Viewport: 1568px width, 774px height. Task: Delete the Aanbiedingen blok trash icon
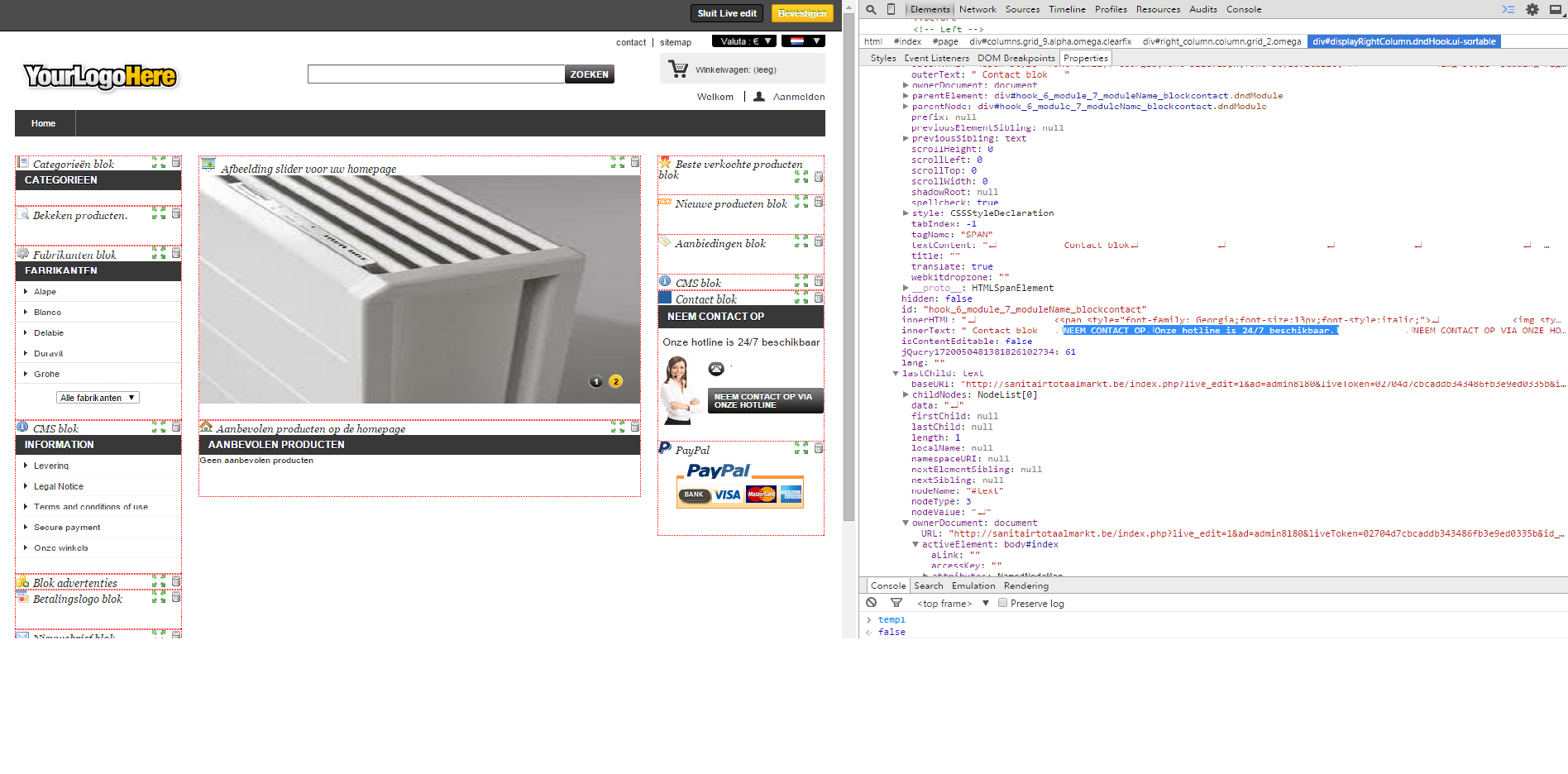tap(819, 241)
